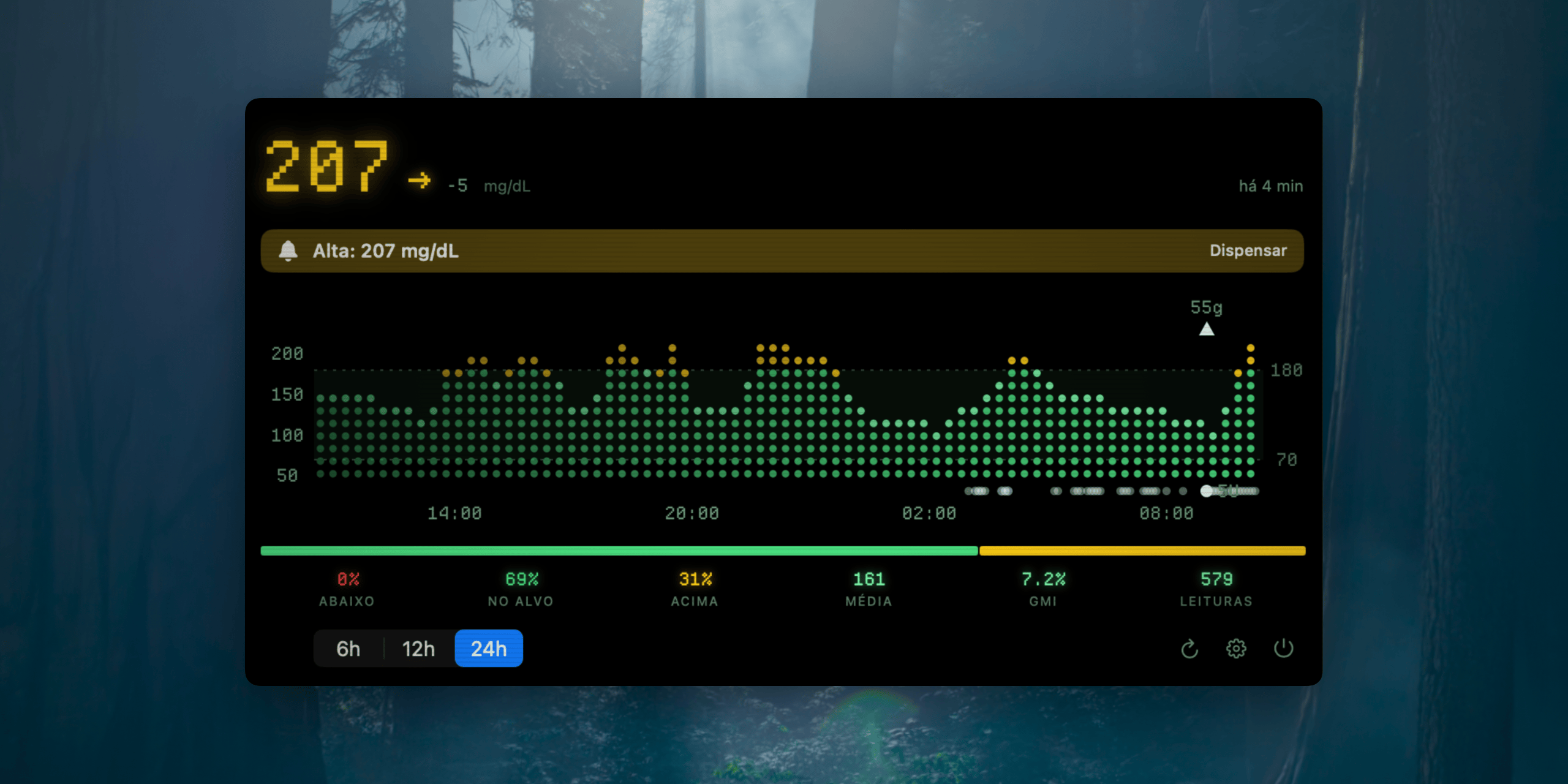Click the 55g carb triangle marker
Screen dimensions: 1568x784
(1207, 330)
